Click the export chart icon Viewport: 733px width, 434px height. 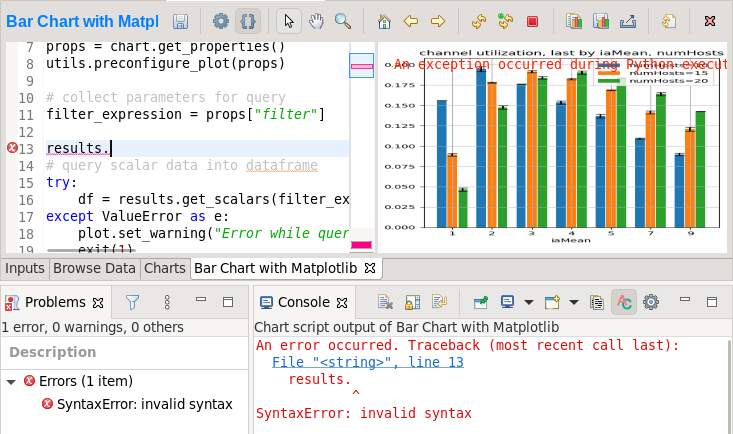coord(628,22)
